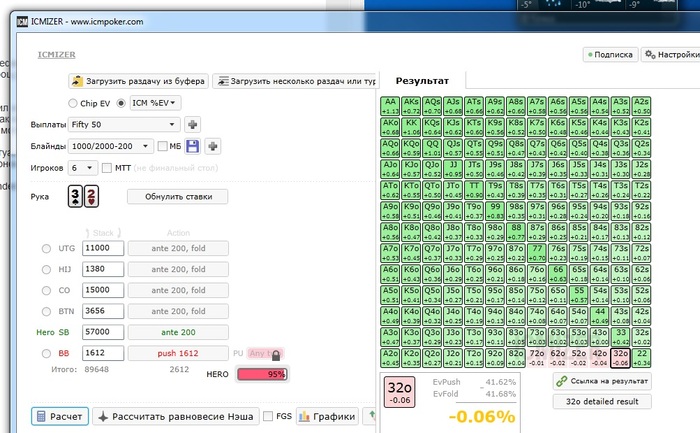Select UTG position radio button
The image size is (700, 433).
point(46,249)
